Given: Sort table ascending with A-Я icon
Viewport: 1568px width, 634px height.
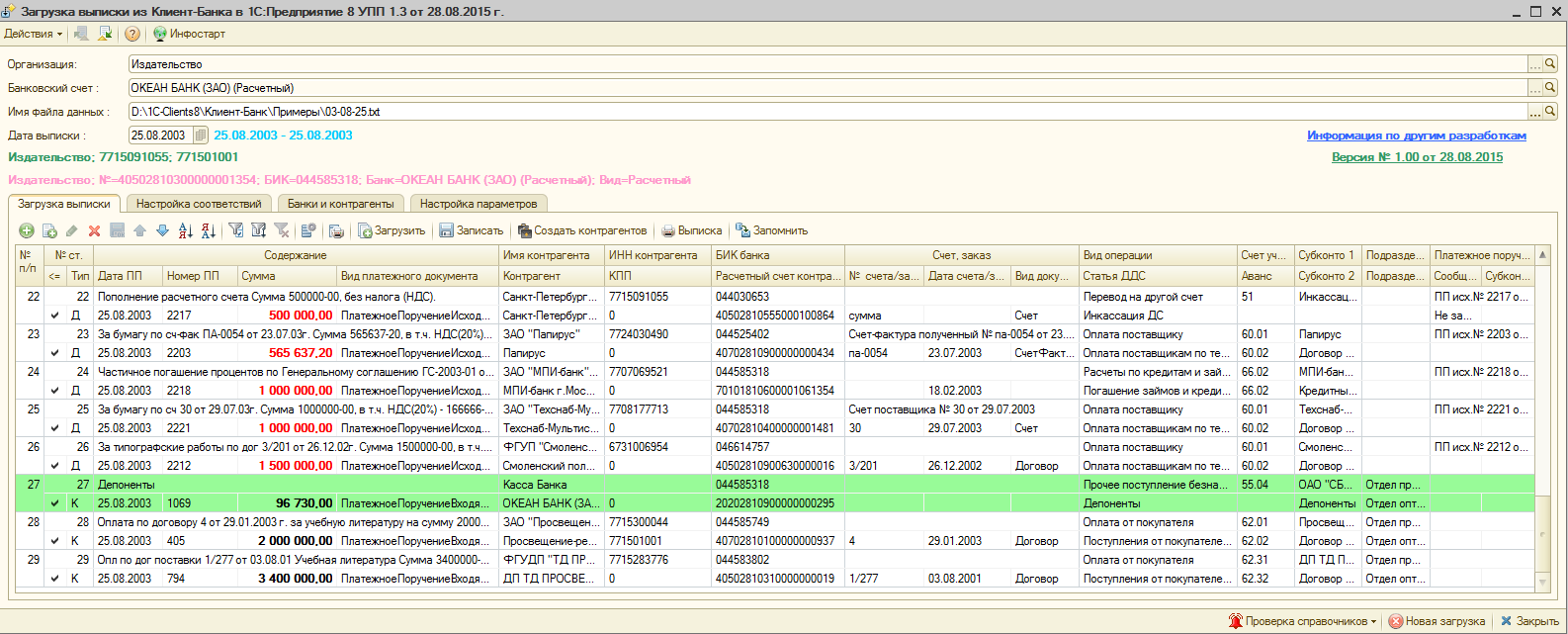Looking at the screenshot, I should (x=185, y=230).
